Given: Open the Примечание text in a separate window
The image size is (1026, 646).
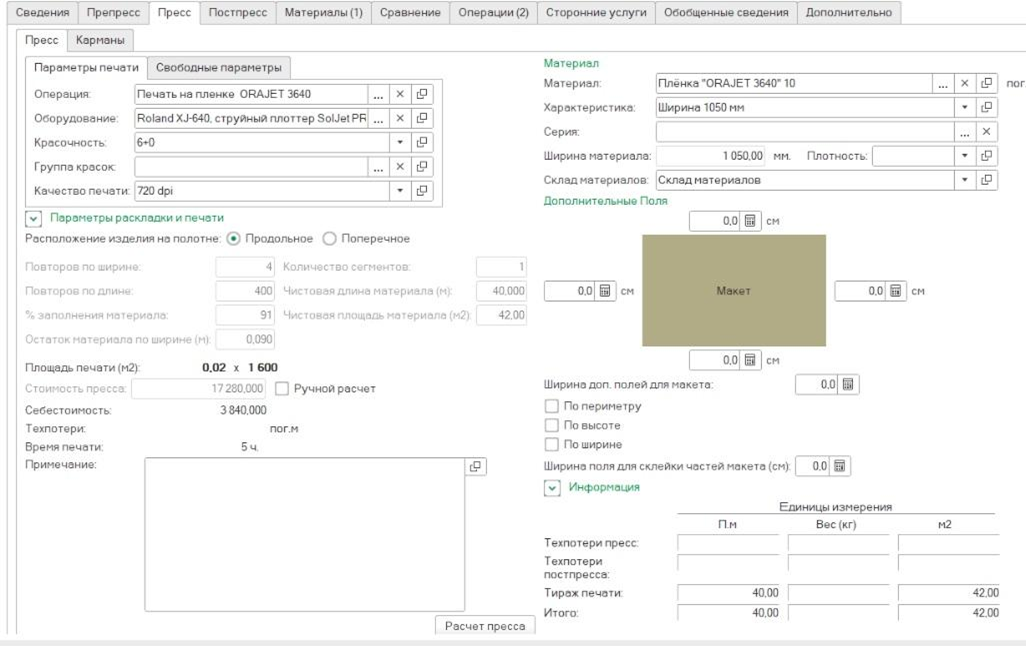Looking at the screenshot, I should pos(476,466).
